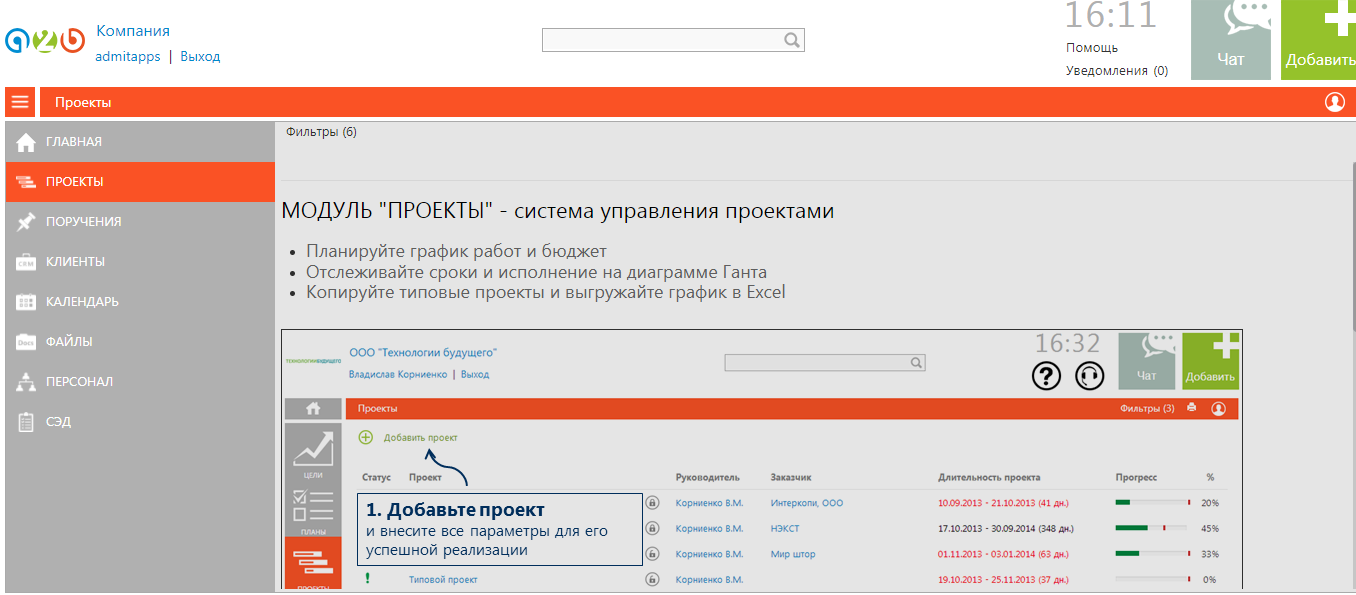Toggle the lock icon beside Типовой проект
This screenshot has height=595, width=1356.
tap(653, 578)
